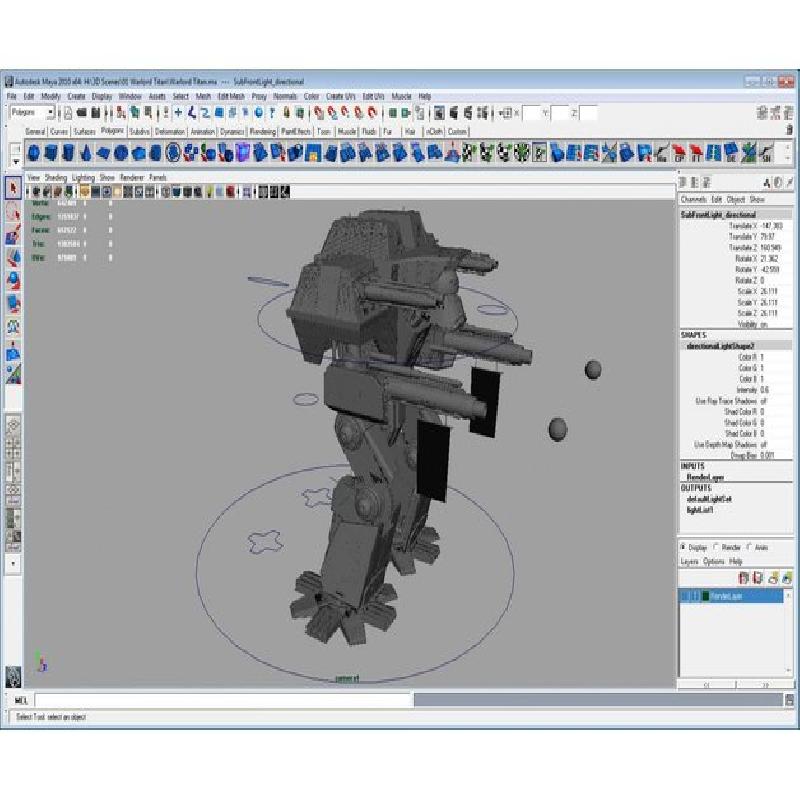Image resolution: width=800 pixels, height=800 pixels.
Task: Create a polygon torus from shelf
Action: click(x=120, y=153)
